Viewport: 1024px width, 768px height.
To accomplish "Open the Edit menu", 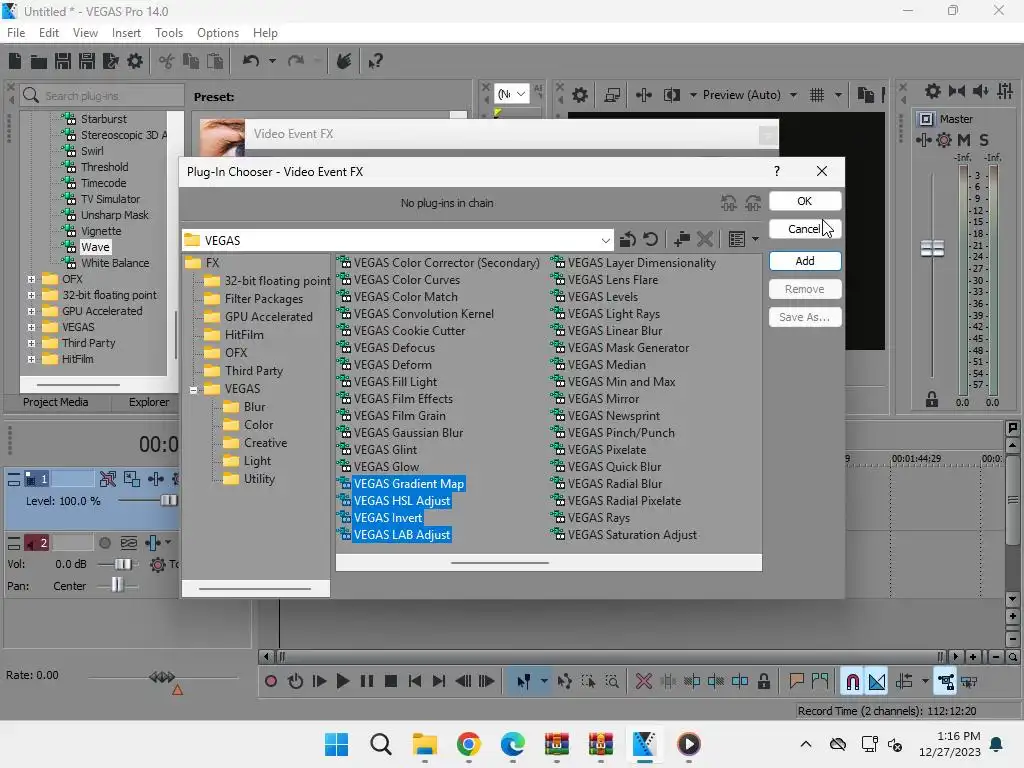I will (x=48, y=33).
